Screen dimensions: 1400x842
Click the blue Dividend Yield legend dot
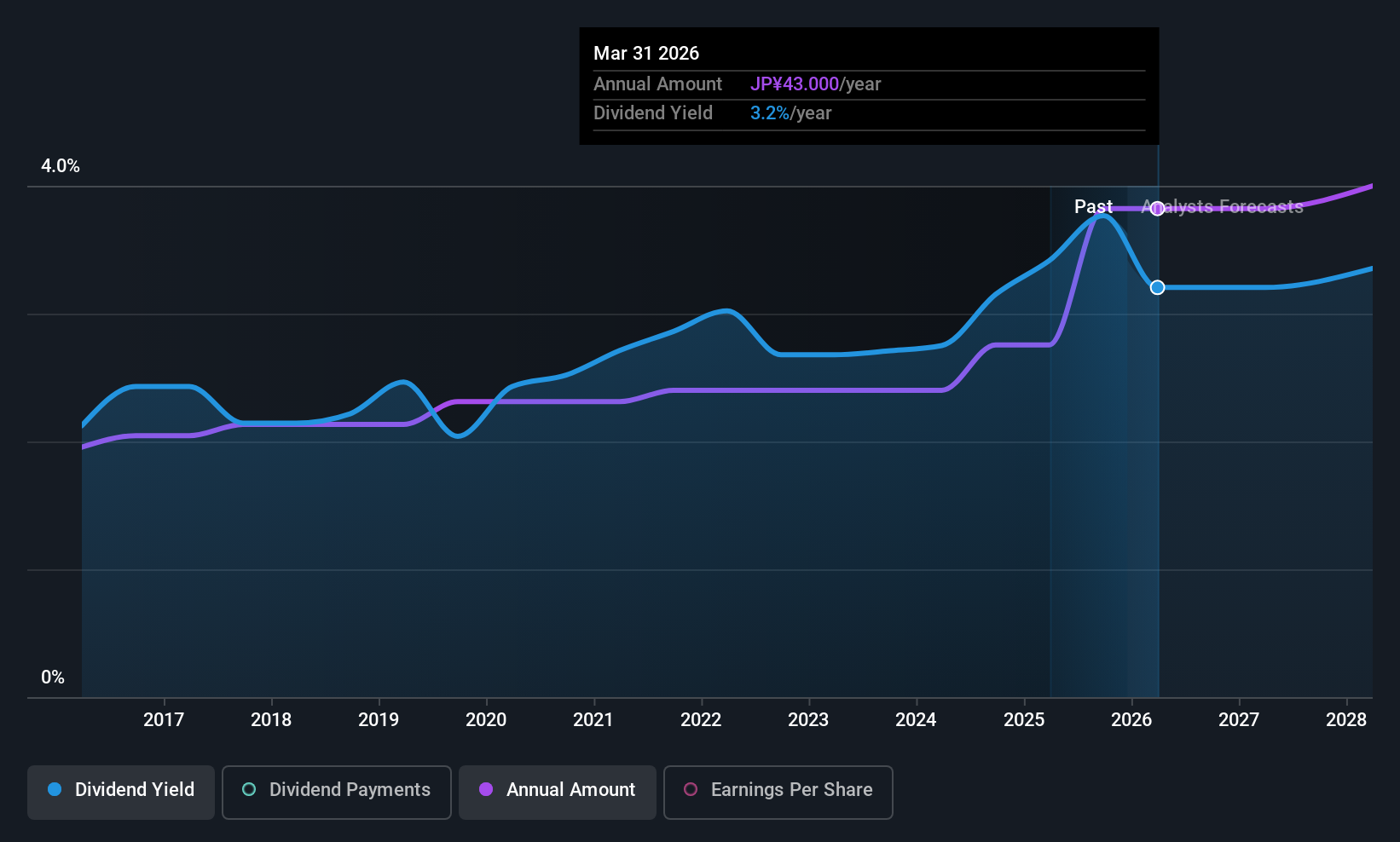pos(54,790)
